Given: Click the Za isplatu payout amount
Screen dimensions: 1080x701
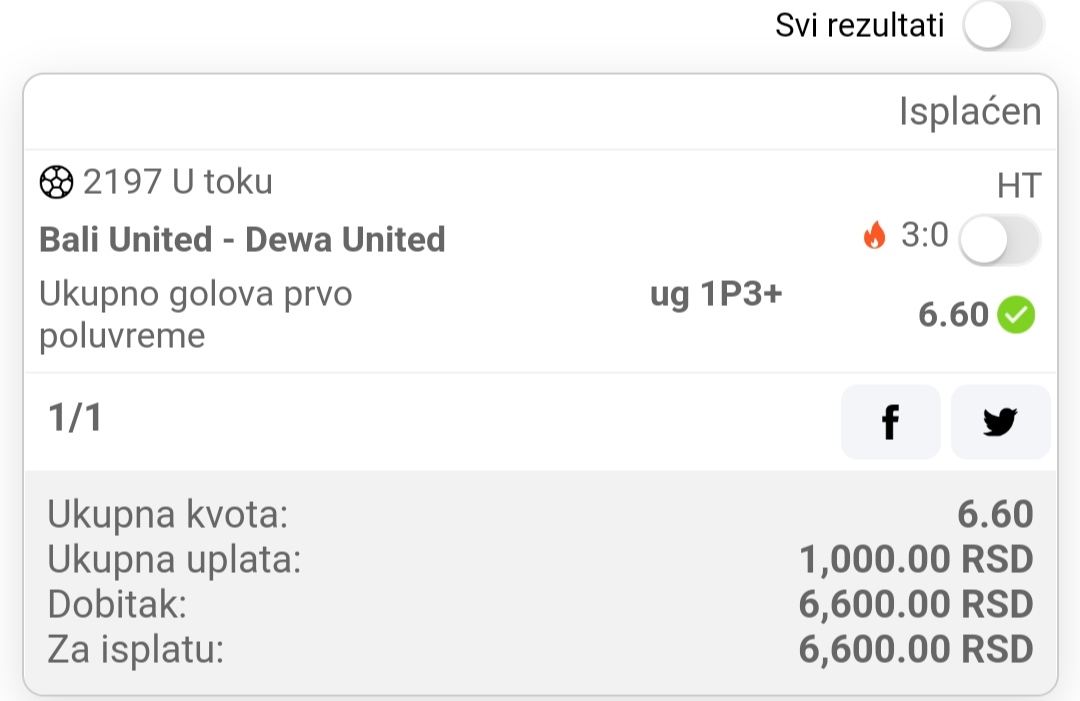Looking at the screenshot, I should tap(916, 649).
